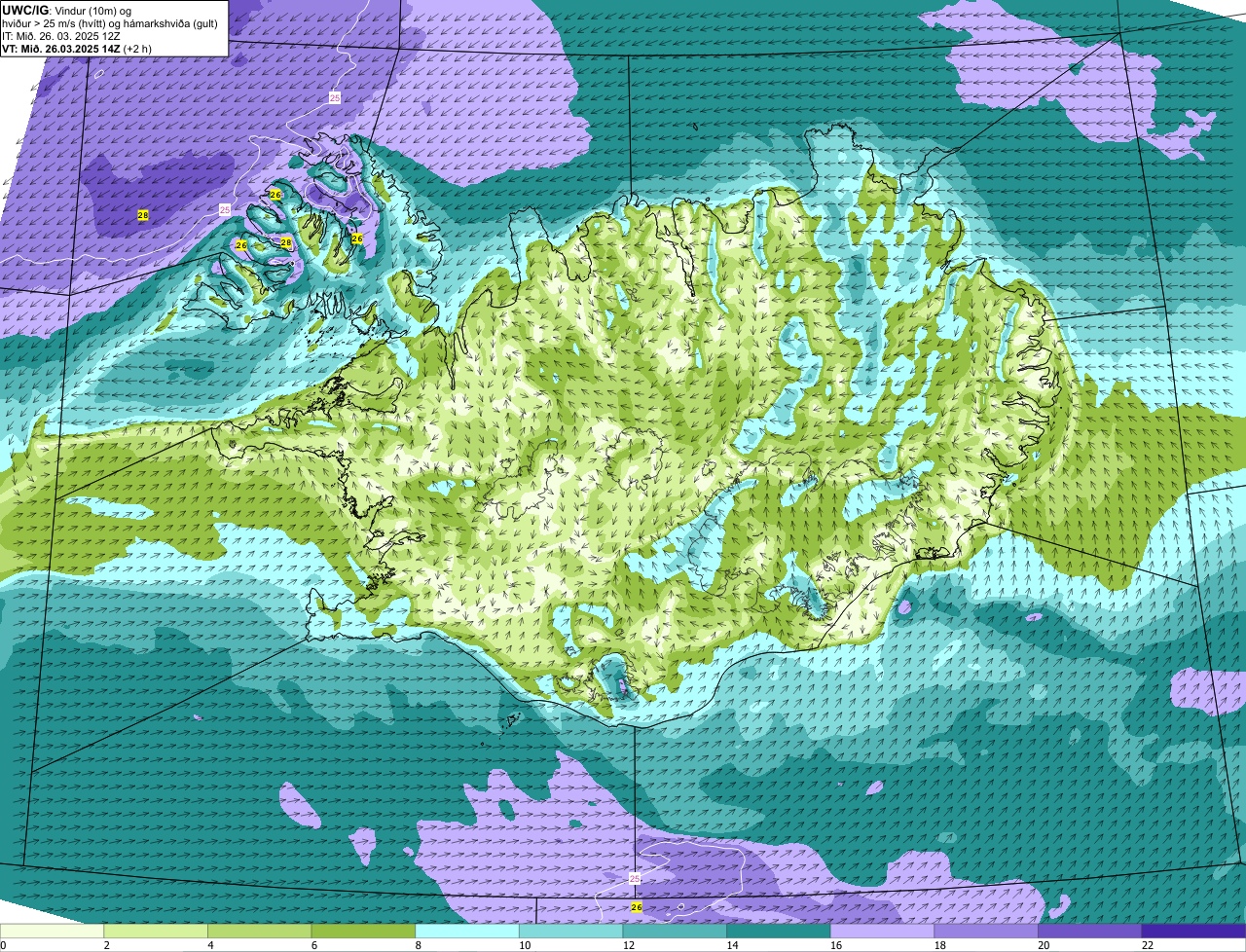Click the pale cream 0–2 m/s color swatch
This screenshot has height=952, width=1246.
pyautogui.click(x=52, y=931)
